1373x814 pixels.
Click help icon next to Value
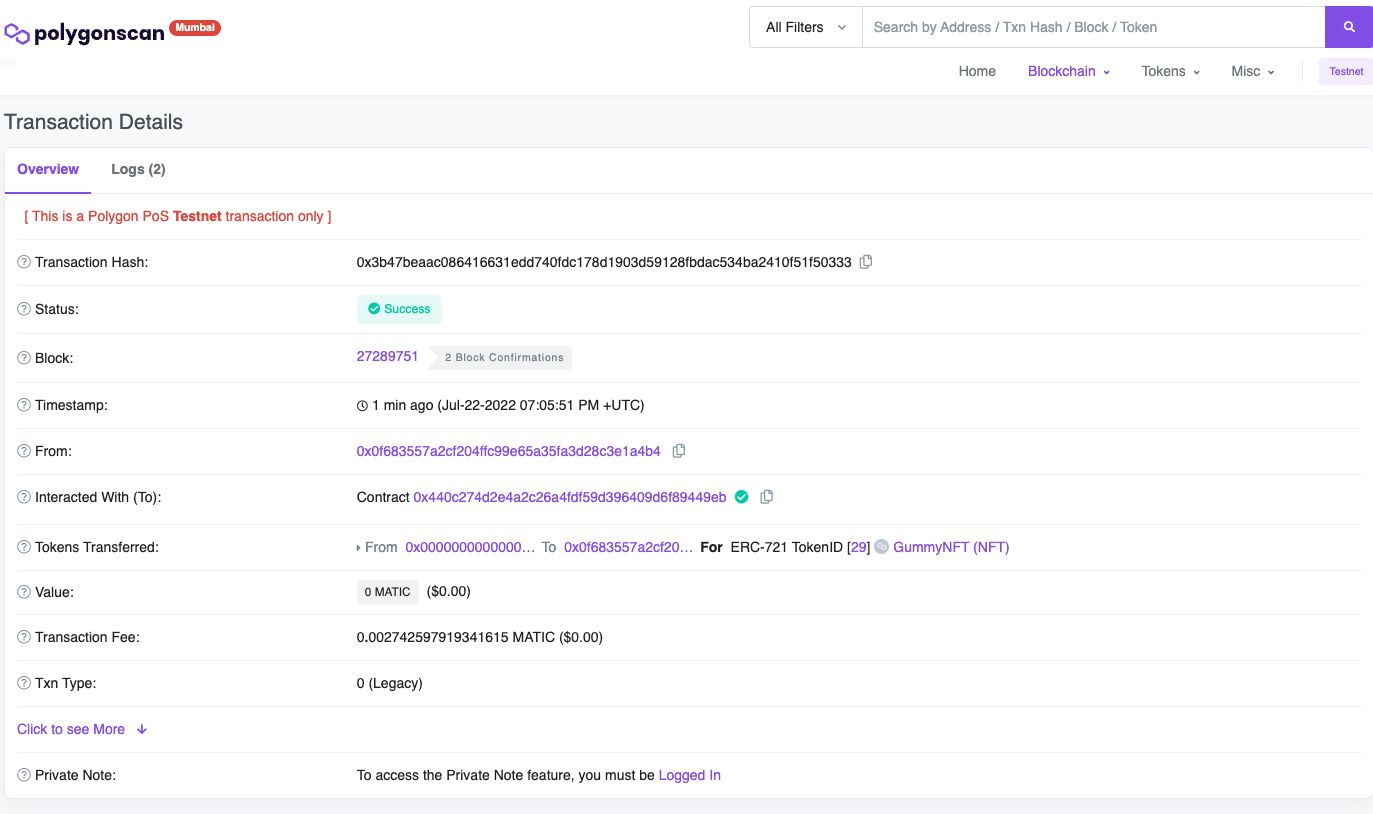click(x=24, y=592)
